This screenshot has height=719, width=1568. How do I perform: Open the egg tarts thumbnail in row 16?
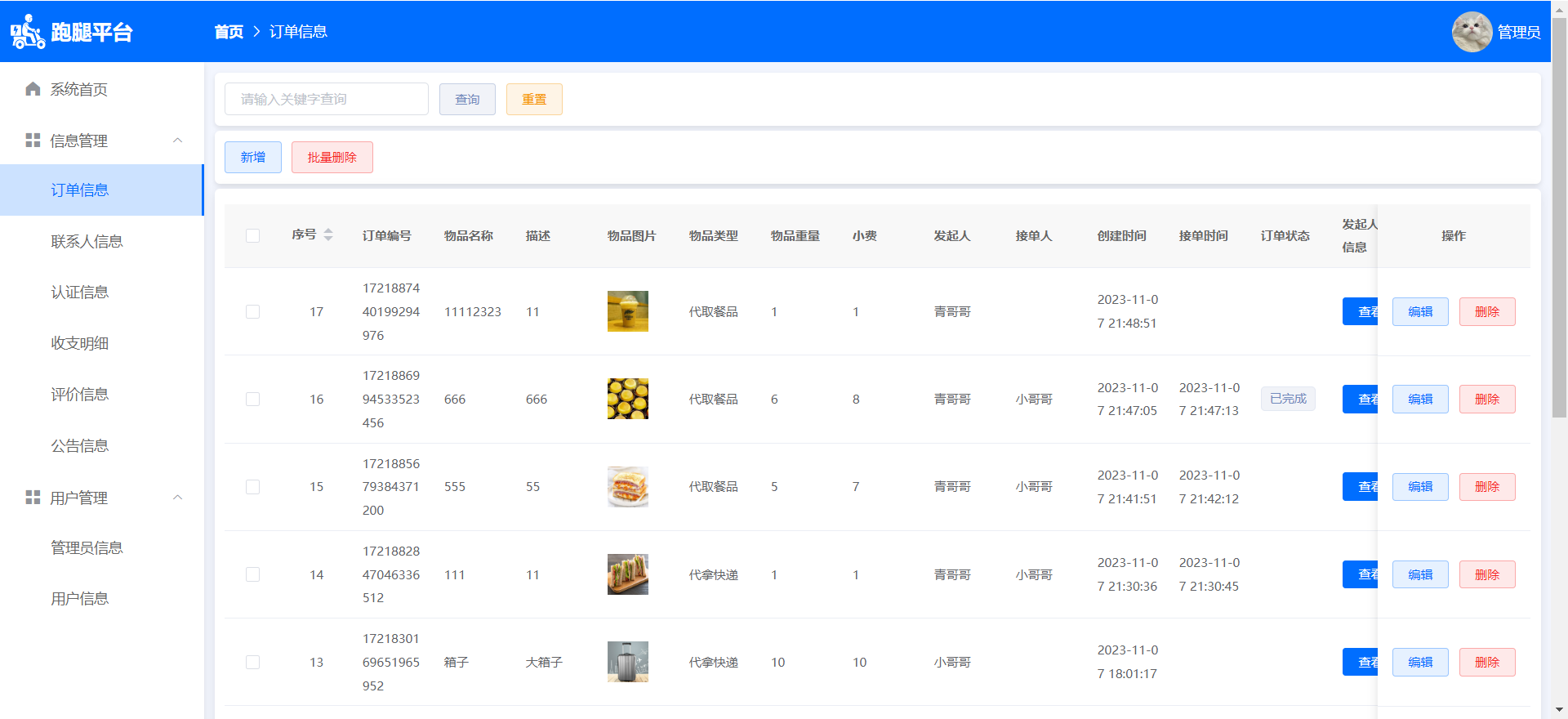(x=628, y=399)
